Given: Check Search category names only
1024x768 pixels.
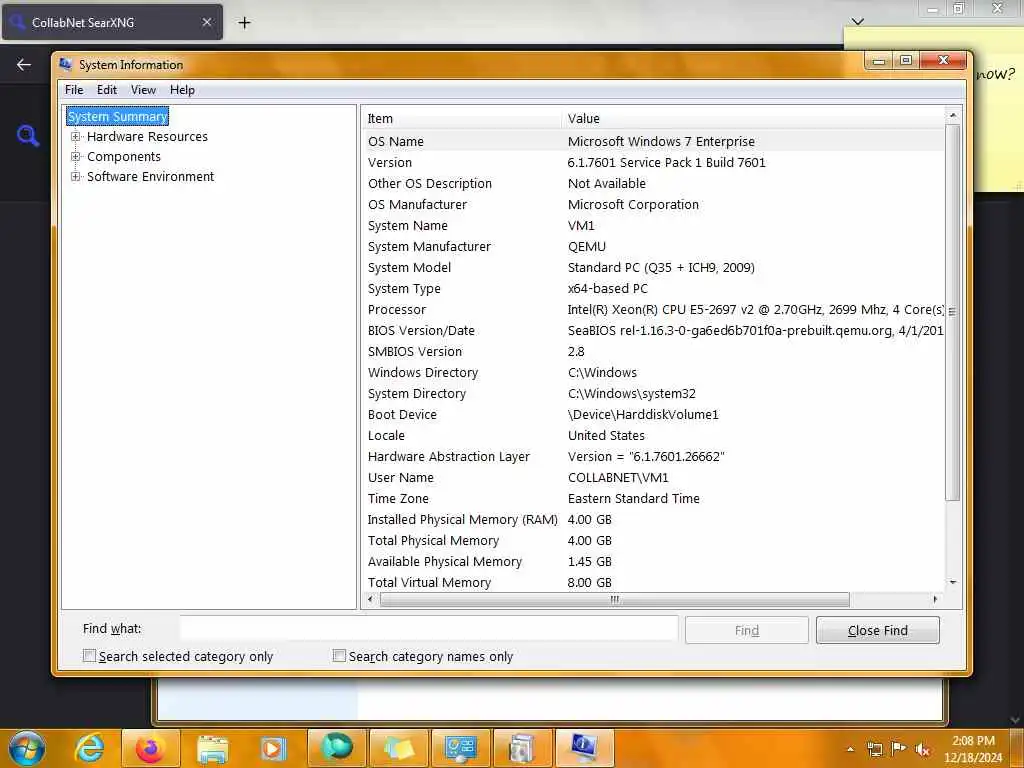Looking at the screenshot, I should 339,656.
